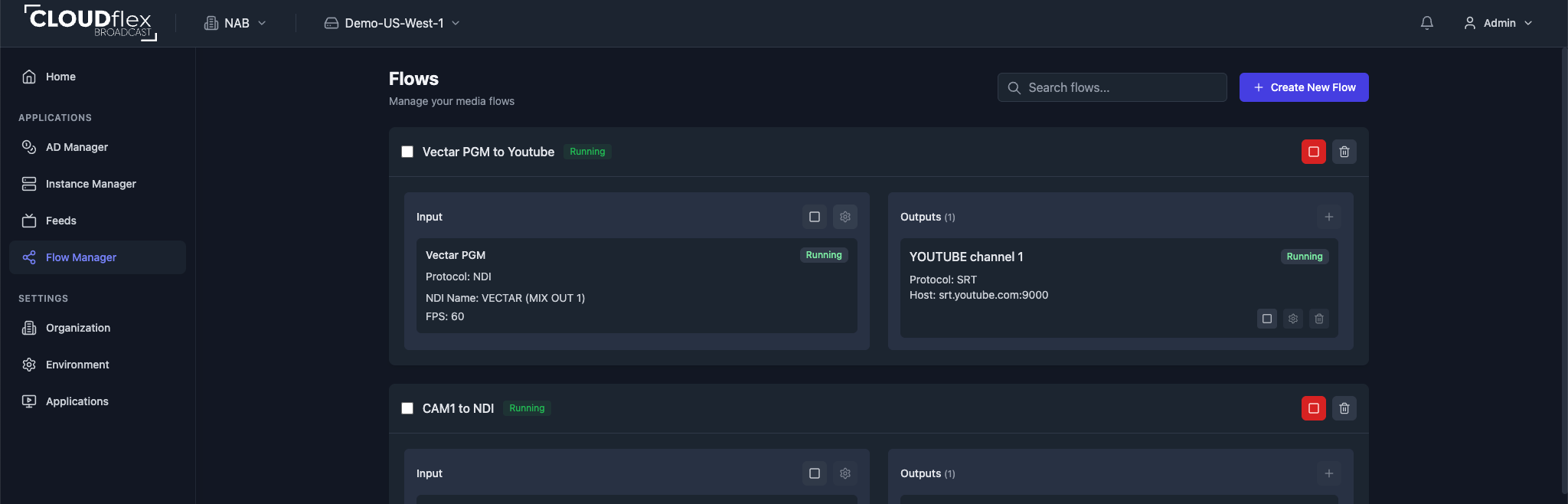Screen dimensions: 1568x504
Task: Click the Feeds sidebar icon
Action: tap(29, 221)
